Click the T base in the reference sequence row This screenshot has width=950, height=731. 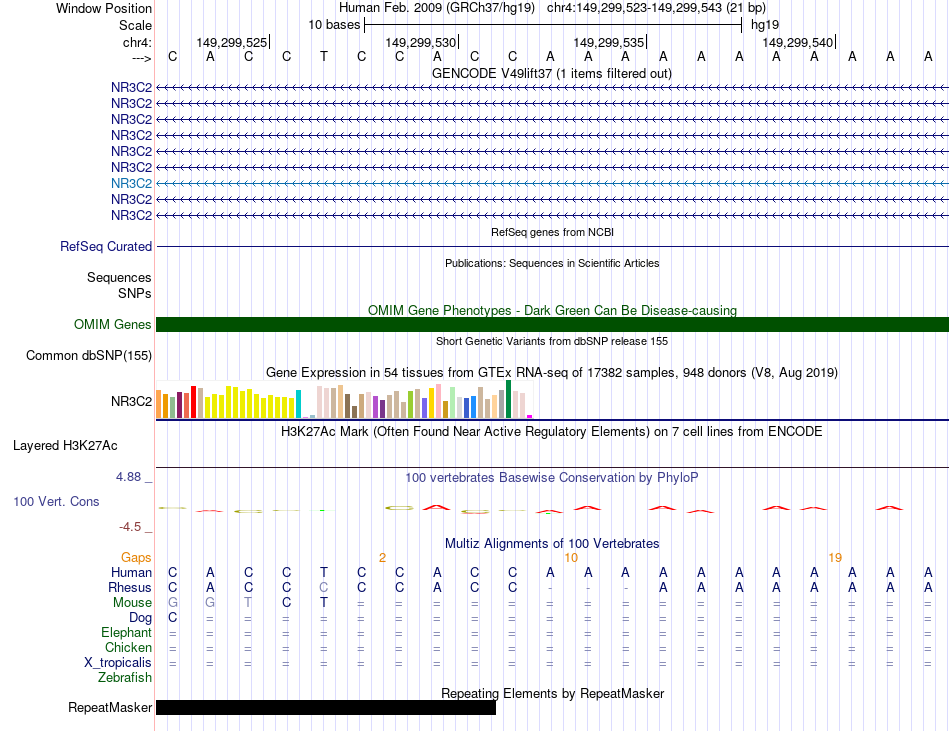[x=324, y=57]
